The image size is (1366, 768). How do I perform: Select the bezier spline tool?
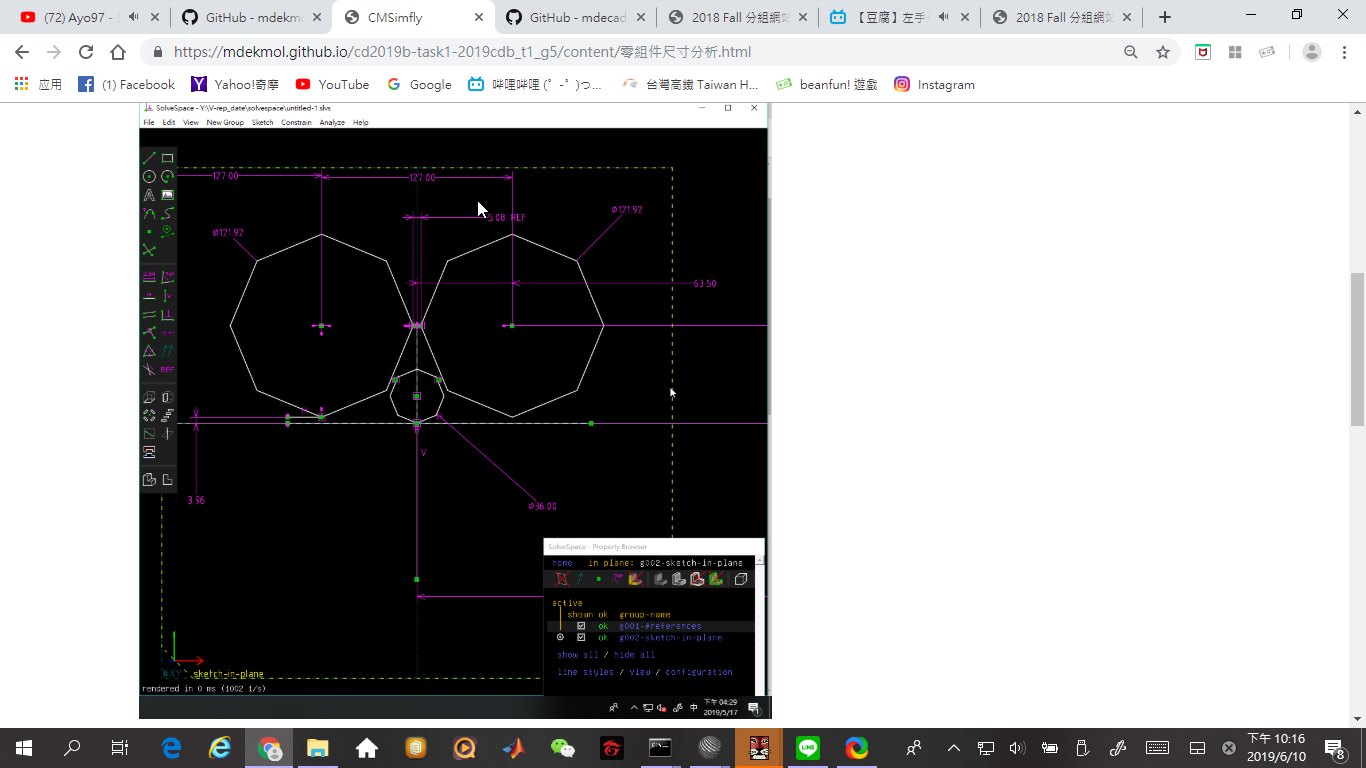click(167, 212)
